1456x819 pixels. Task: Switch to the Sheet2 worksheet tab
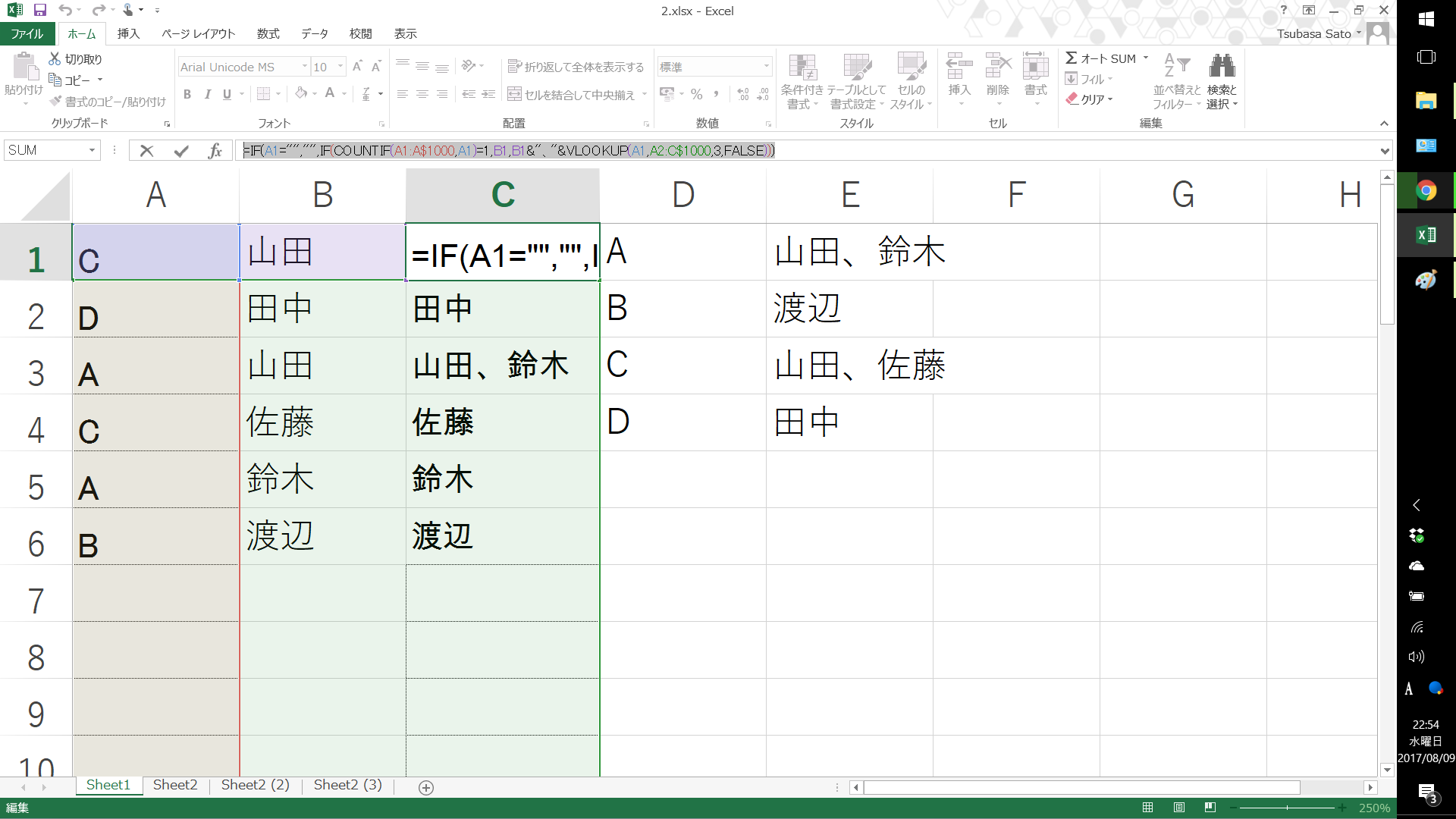[x=175, y=785]
